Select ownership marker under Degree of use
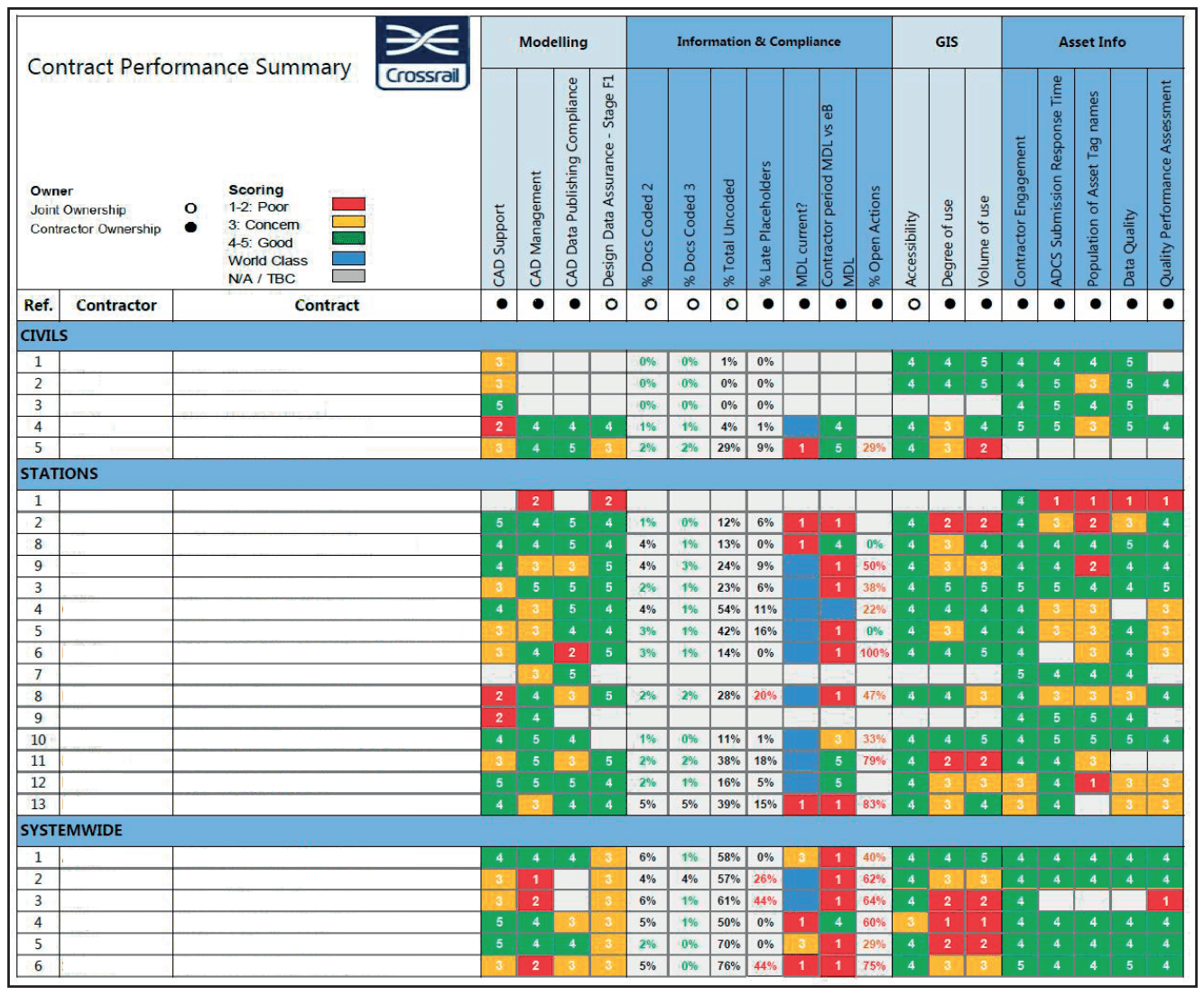 coord(949,304)
